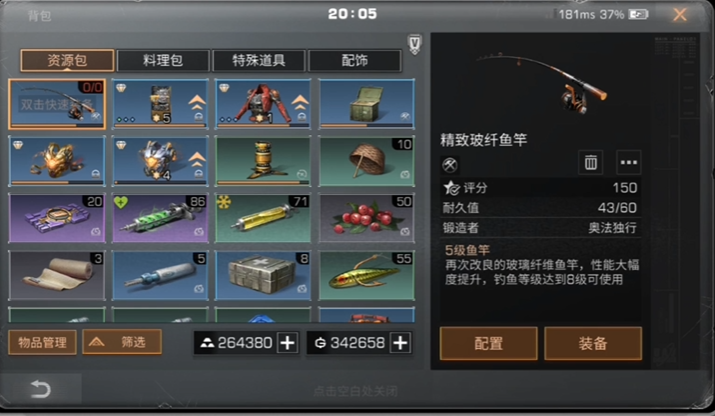Add G currency with plus button
This screenshot has height=416, width=715.
pyautogui.click(x=400, y=343)
